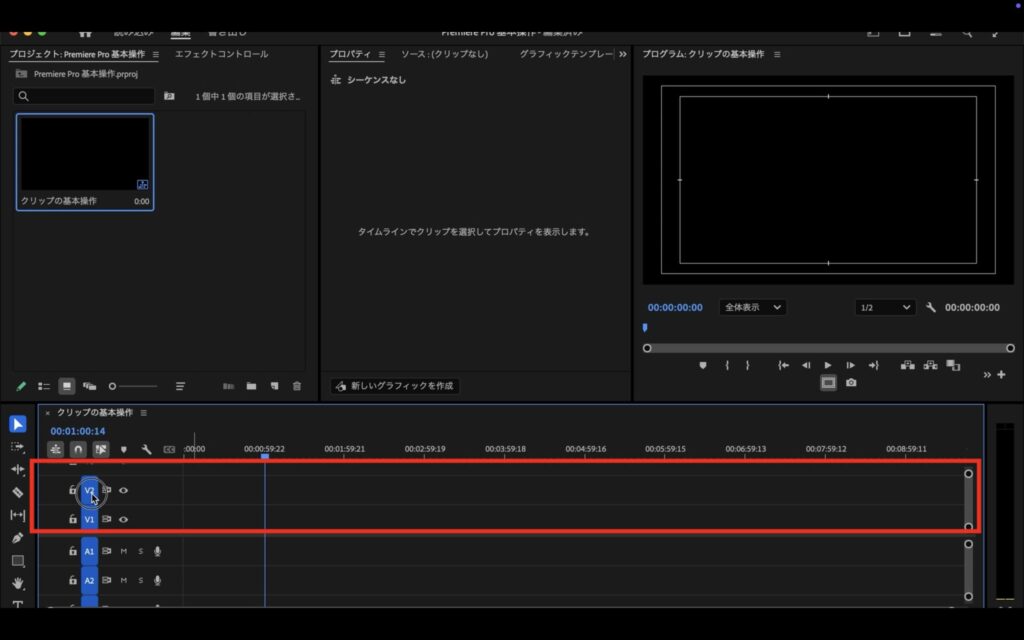Image resolution: width=1024 pixels, height=640 pixels.
Task: Open the Program monitor settings wrench
Action: coord(931,308)
